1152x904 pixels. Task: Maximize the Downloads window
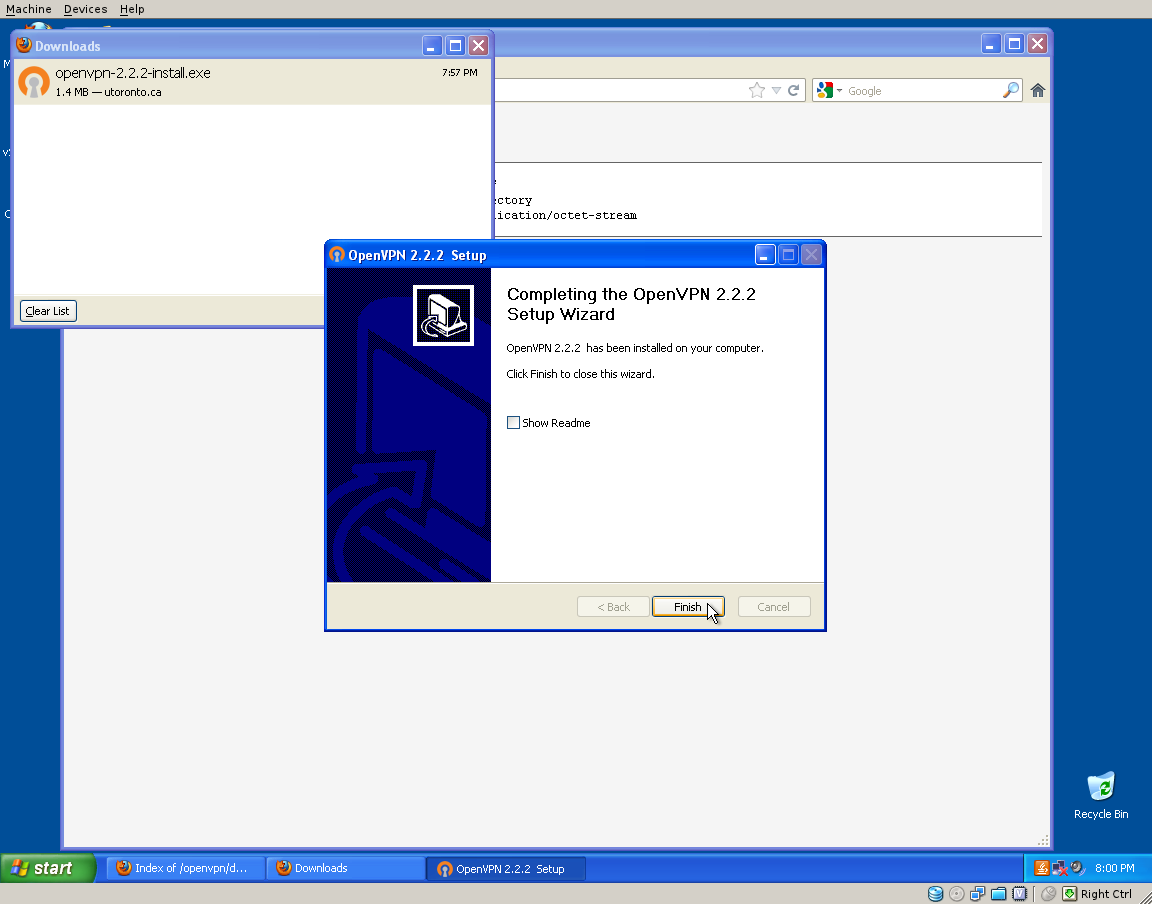[x=456, y=46]
